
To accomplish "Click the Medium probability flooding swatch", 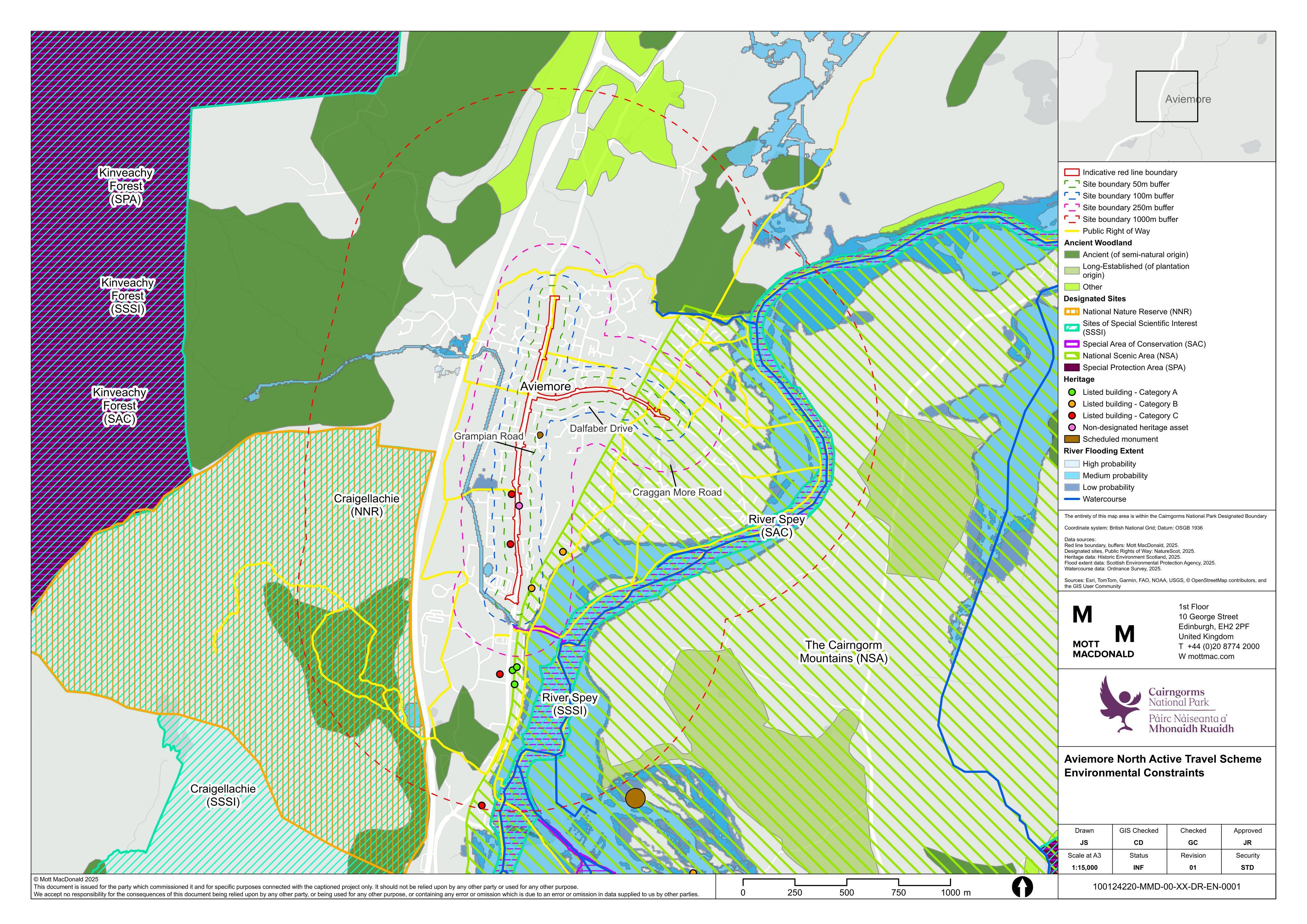I will (1072, 476).
